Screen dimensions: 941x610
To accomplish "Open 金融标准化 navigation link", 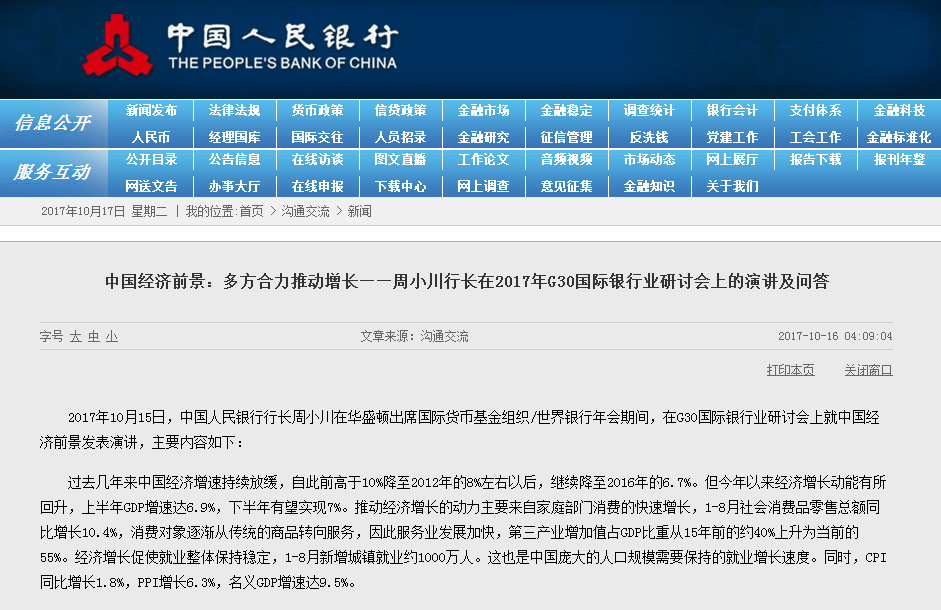I will tap(899, 137).
